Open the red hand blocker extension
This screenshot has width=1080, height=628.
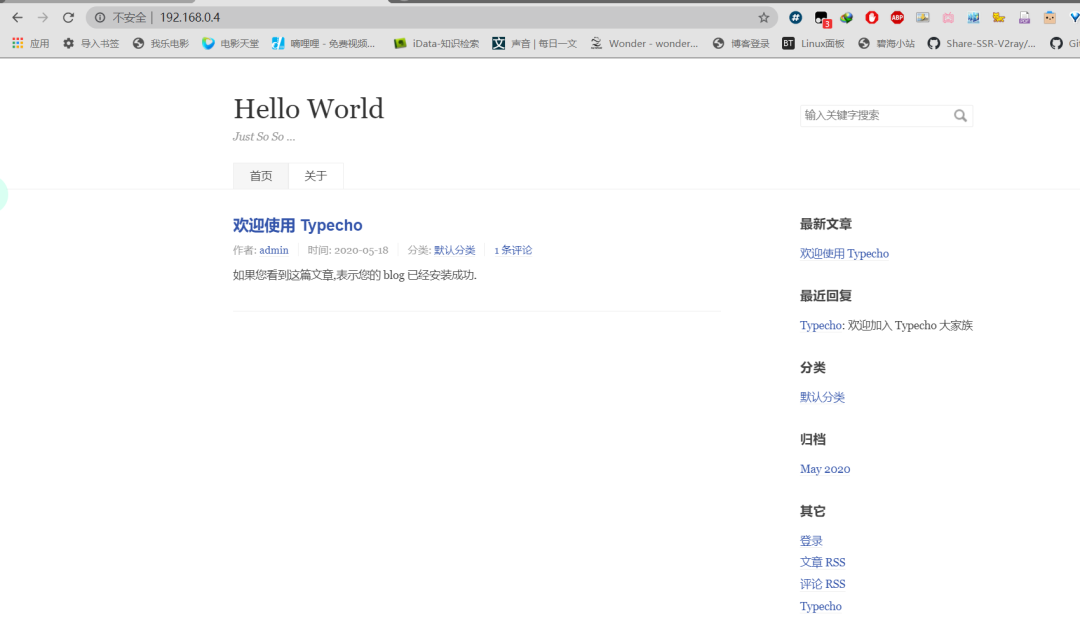tap(872, 17)
